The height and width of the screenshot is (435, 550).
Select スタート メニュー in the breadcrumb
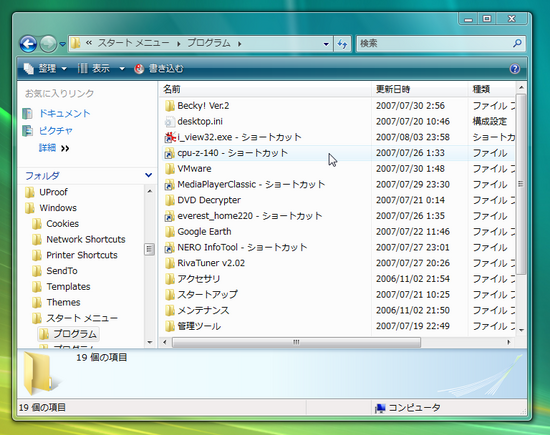coord(133,44)
